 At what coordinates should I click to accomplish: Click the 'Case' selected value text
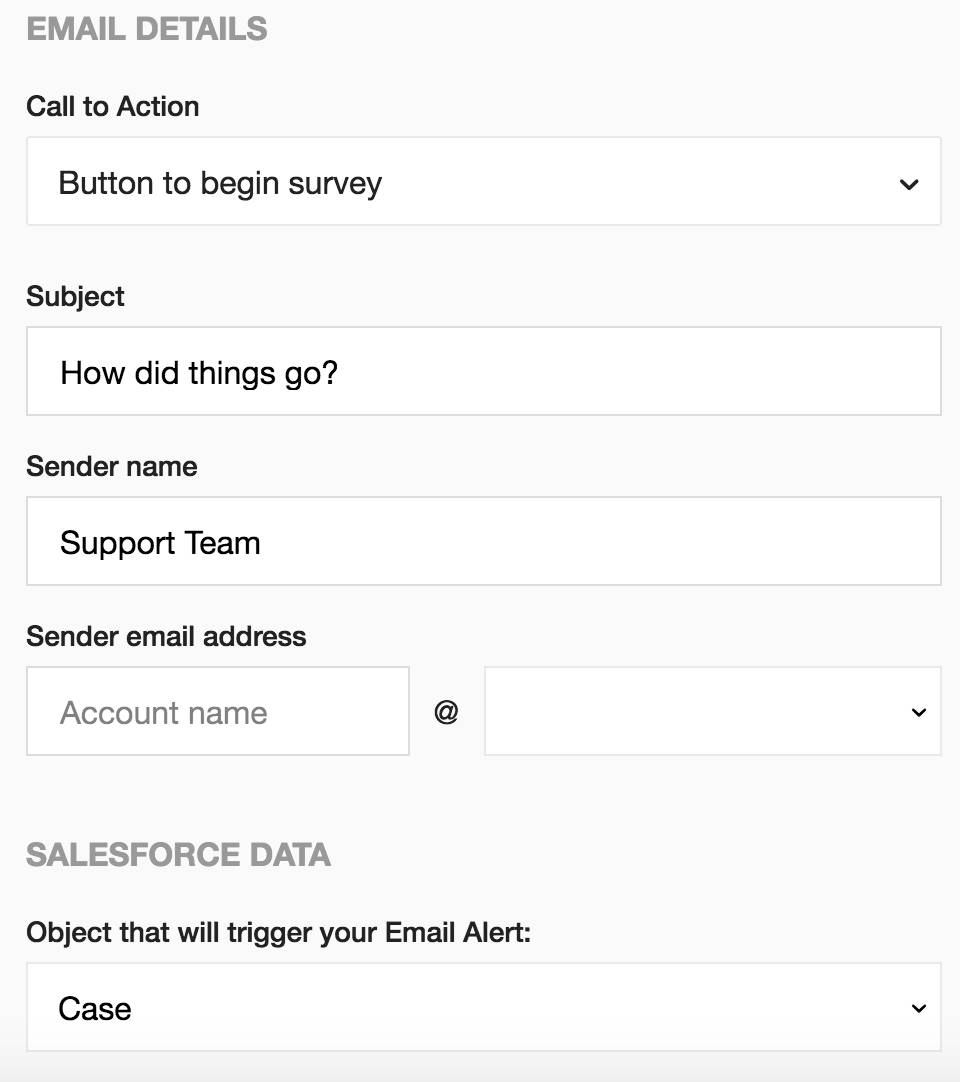[x=95, y=1008]
